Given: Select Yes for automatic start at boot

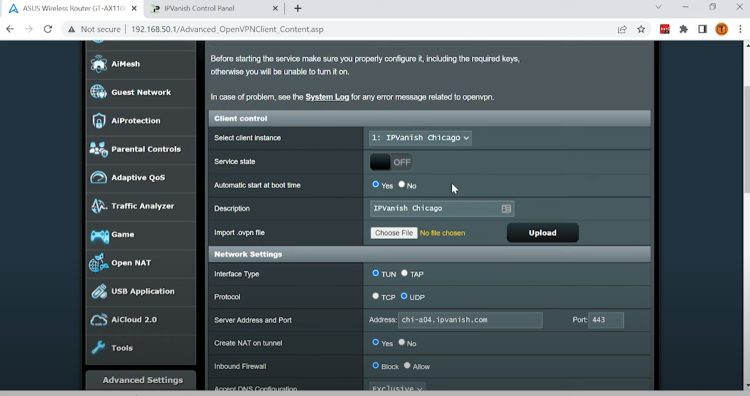Looking at the screenshot, I should click(375, 184).
